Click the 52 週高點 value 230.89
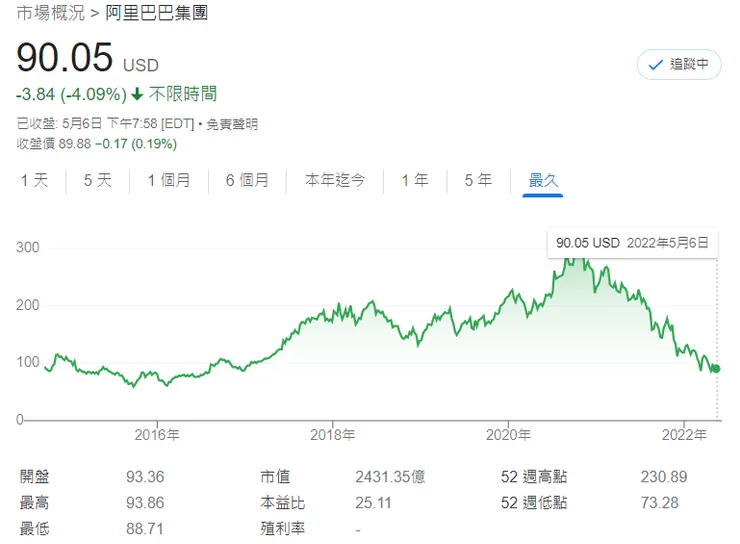The height and width of the screenshot is (544, 740). (664, 477)
